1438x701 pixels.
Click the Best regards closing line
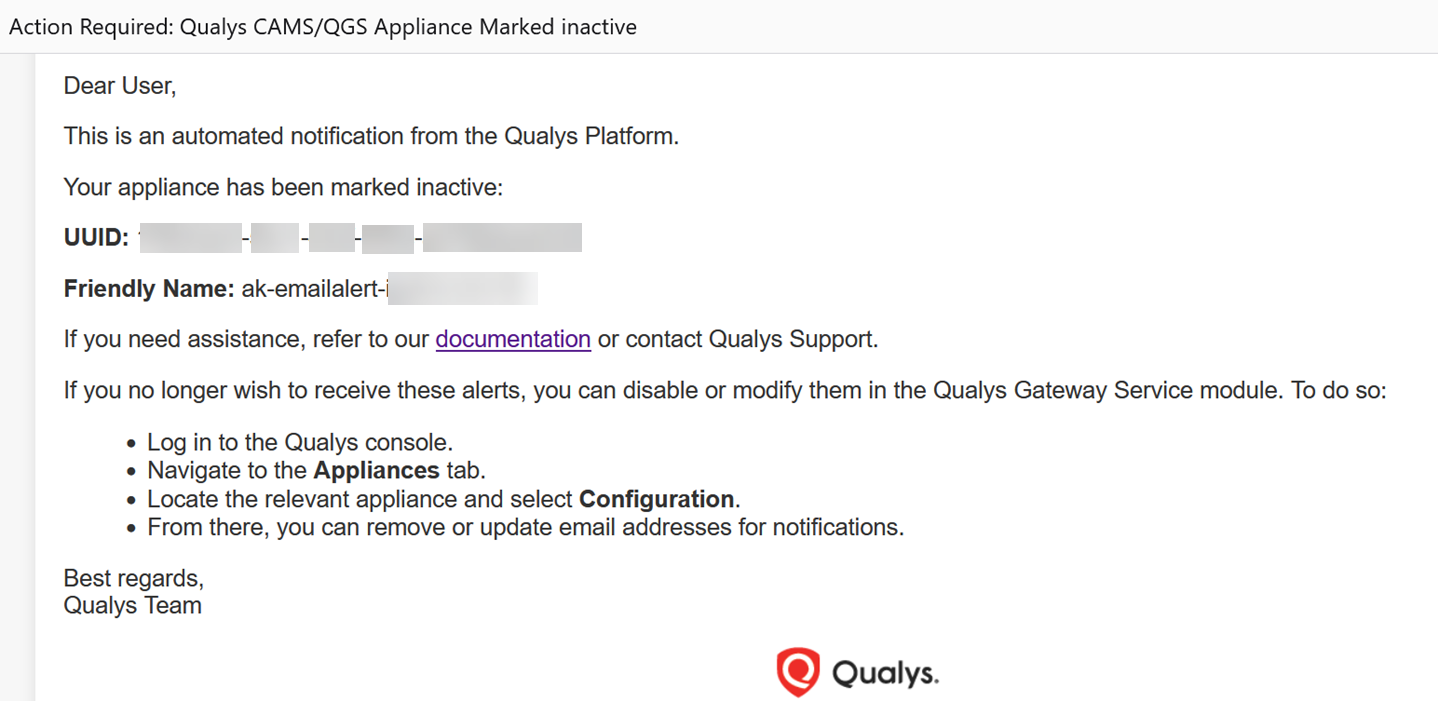click(134, 578)
